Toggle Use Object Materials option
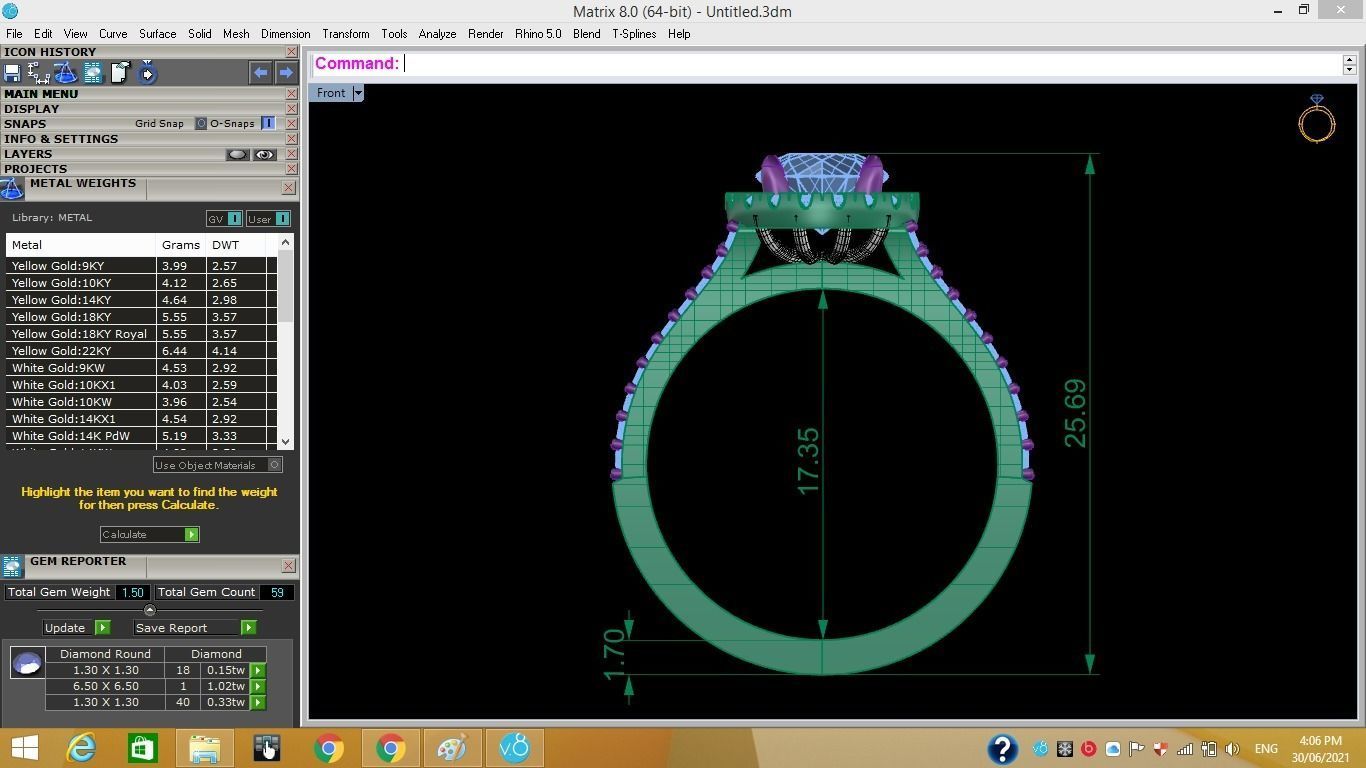This screenshot has height=768, width=1366. [275, 465]
